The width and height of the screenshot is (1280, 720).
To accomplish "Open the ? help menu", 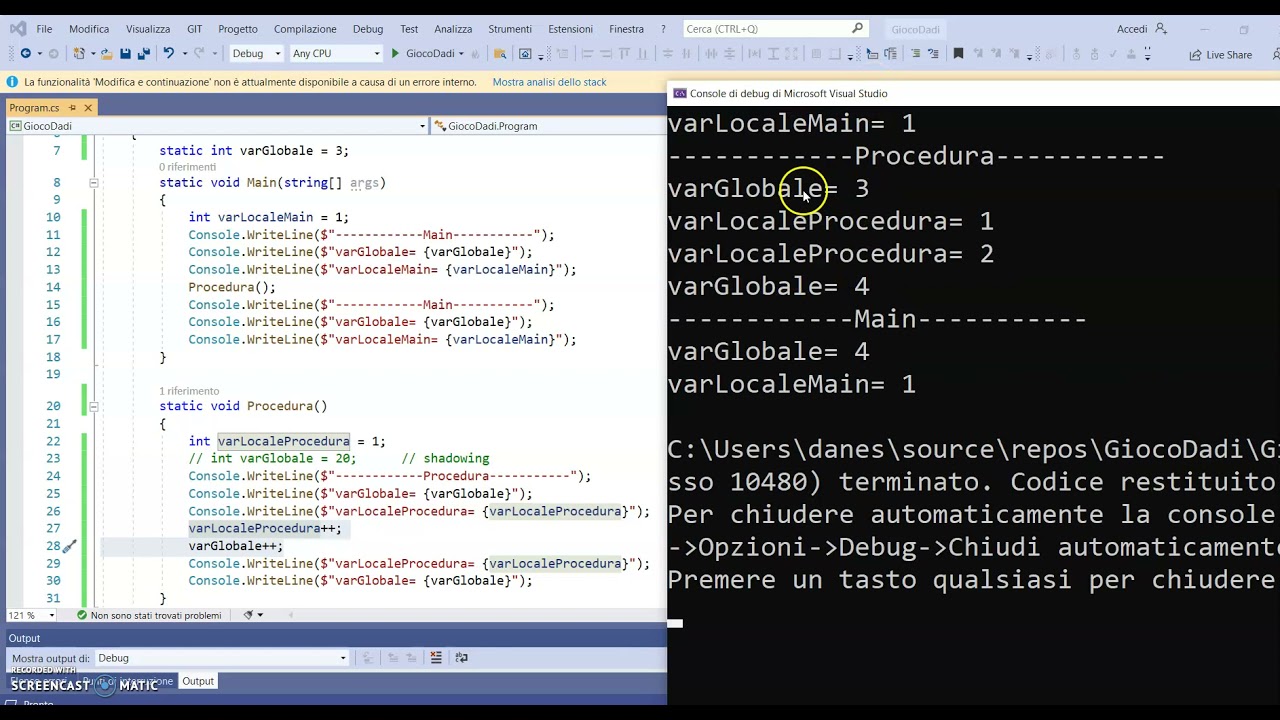I will [x=664, y=29].
